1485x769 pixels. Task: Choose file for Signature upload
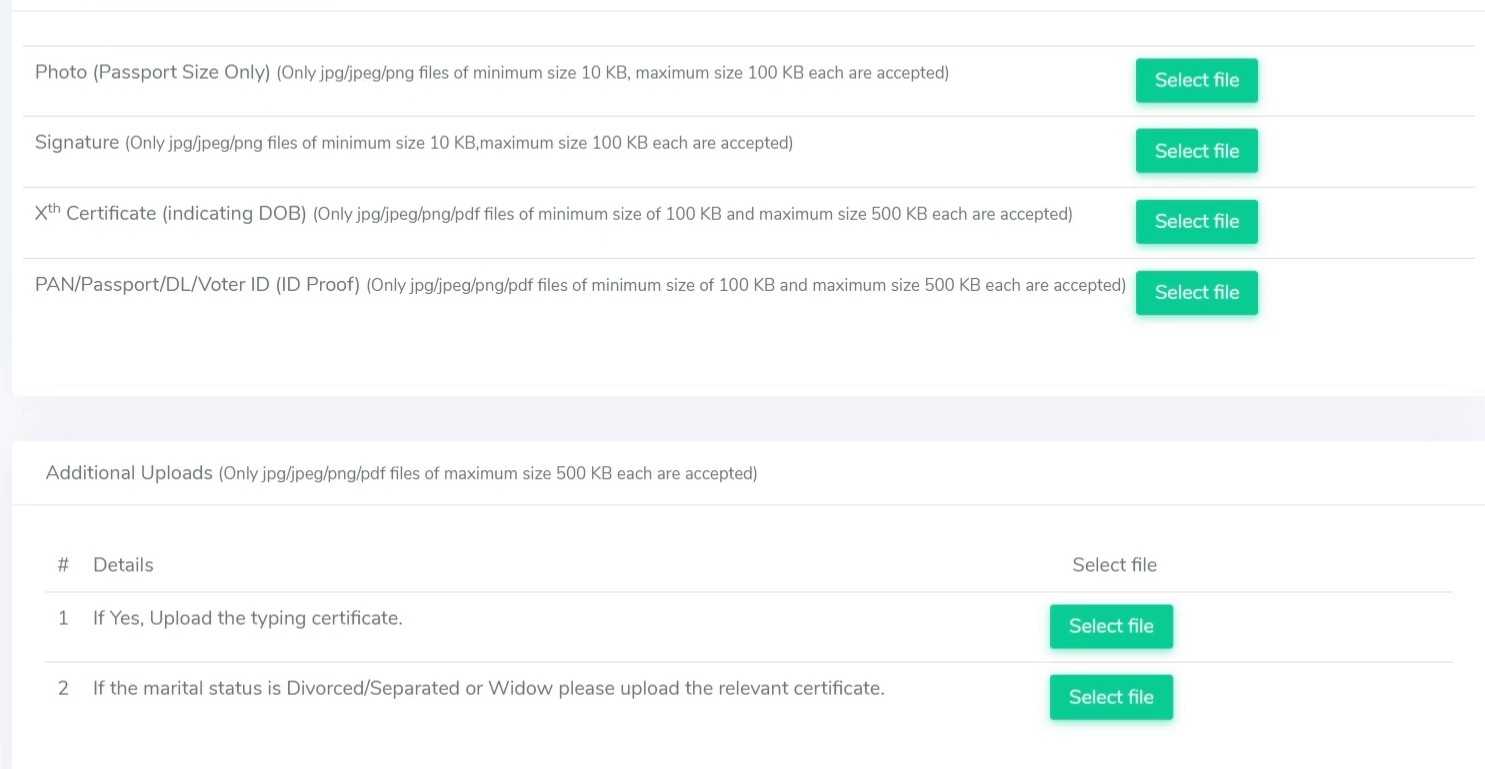tap(1196, 151)
